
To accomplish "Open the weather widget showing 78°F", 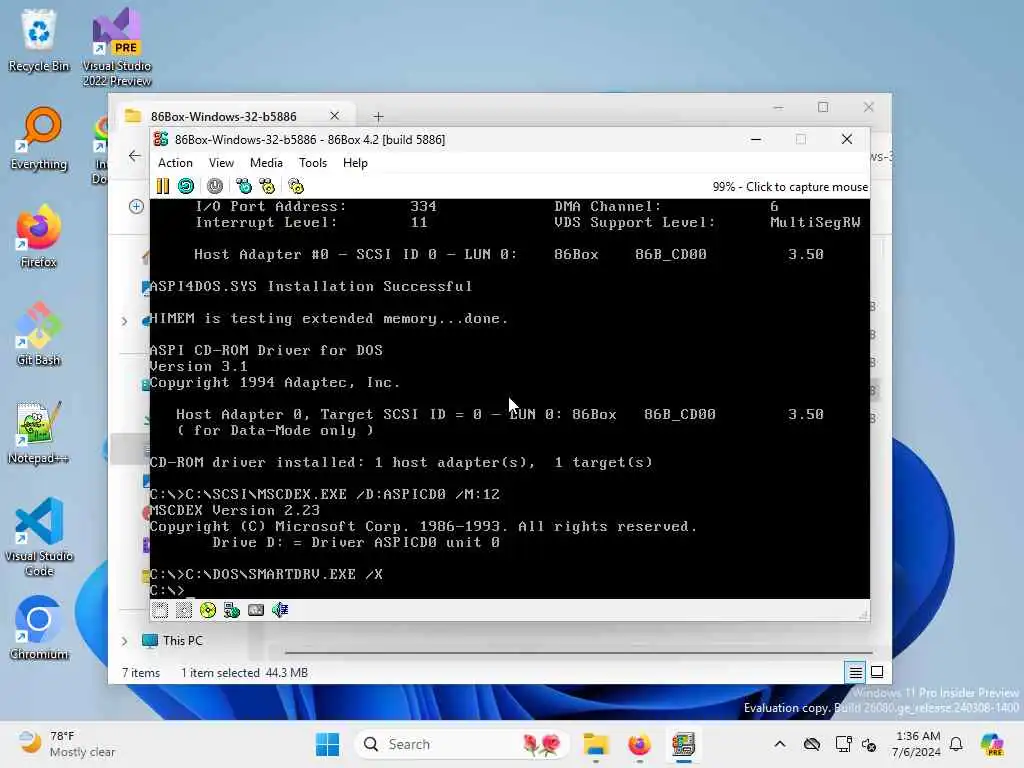I will [x=65, y=744].
